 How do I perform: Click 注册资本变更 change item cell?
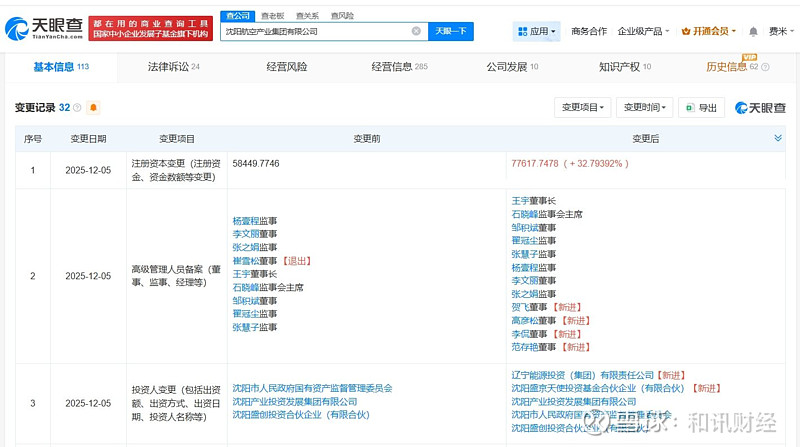(x=177, y=170)
